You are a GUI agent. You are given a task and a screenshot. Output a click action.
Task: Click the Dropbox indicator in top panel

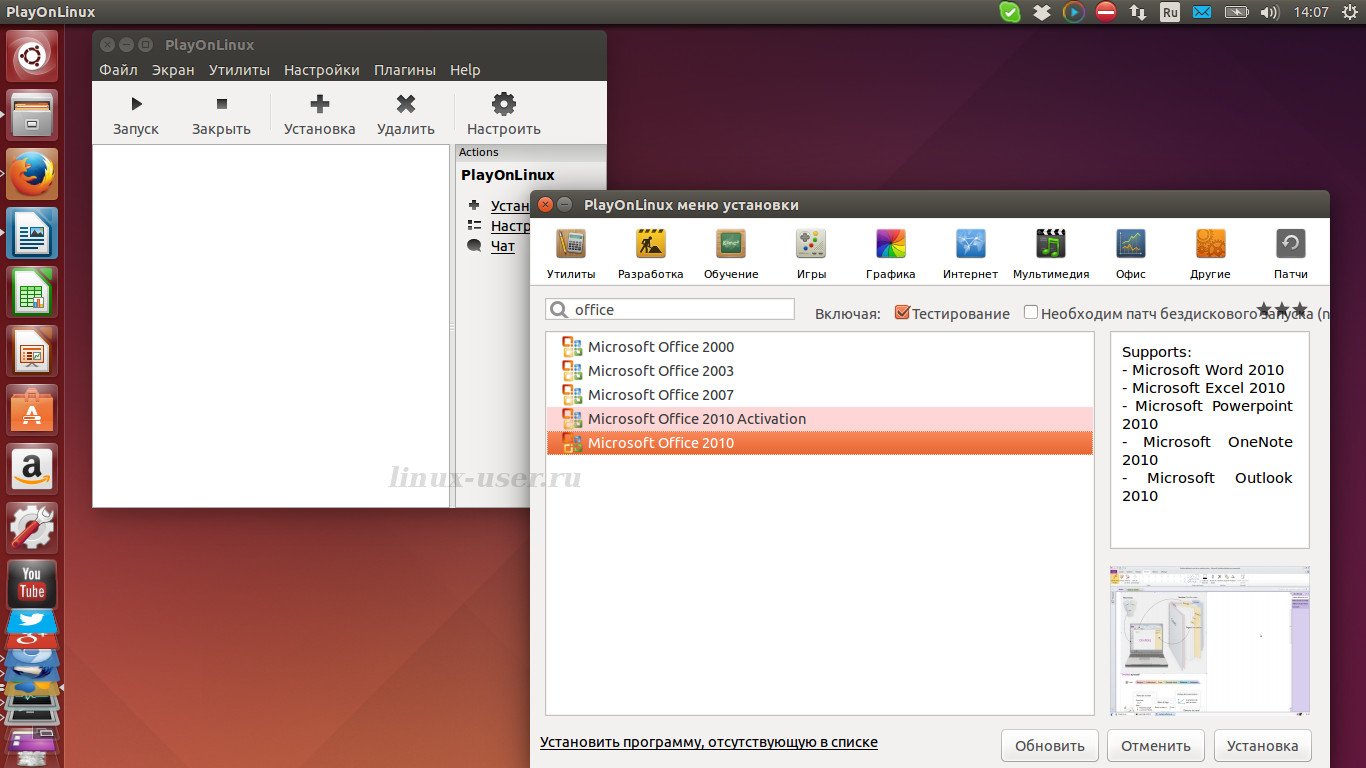tap(1042, 12)
